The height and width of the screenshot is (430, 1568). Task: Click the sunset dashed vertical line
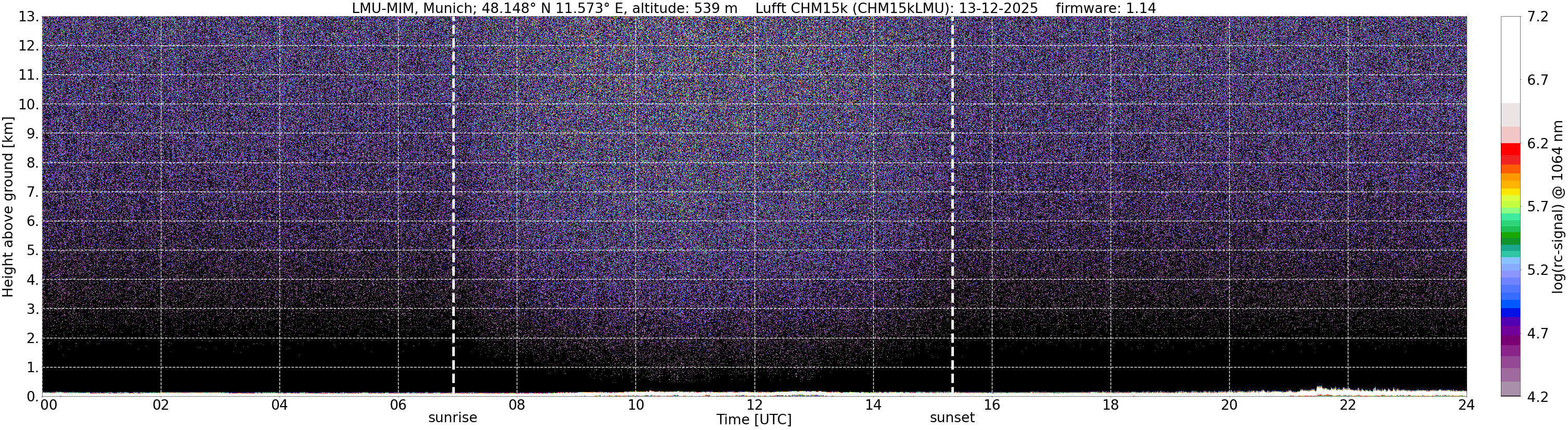(952, 206)
